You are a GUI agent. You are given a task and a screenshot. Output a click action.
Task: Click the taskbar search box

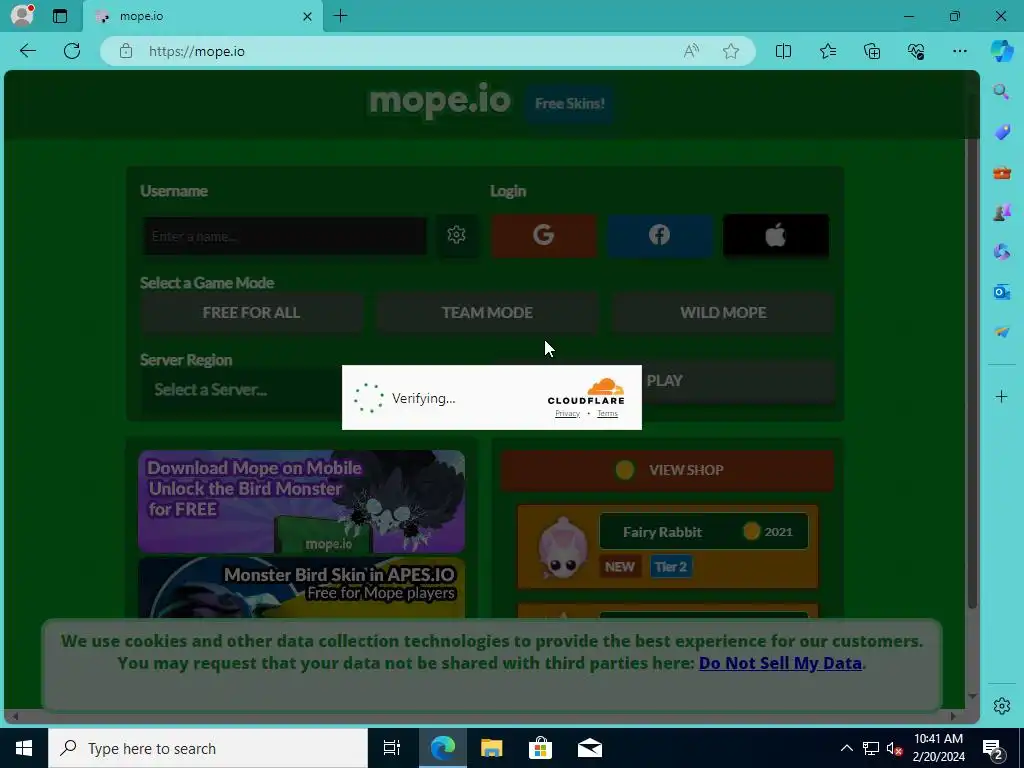[x=208, y=748]
